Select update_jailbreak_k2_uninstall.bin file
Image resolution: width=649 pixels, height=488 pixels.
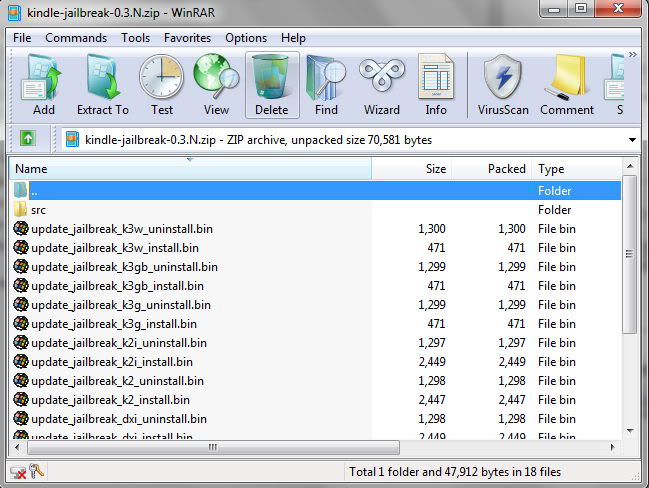click(x=315, y=381)
